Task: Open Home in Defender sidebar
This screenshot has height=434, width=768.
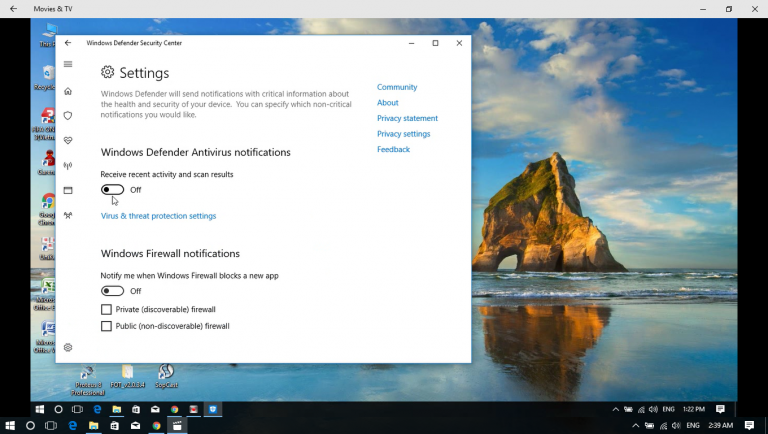Action: pyautogui.click(x=68, y=91)
